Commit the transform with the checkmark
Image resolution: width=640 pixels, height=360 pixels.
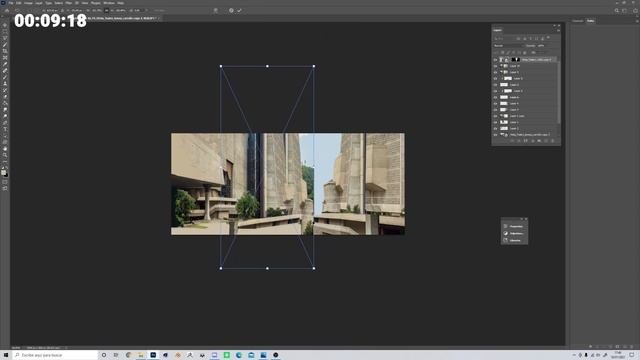pos(239,11)
